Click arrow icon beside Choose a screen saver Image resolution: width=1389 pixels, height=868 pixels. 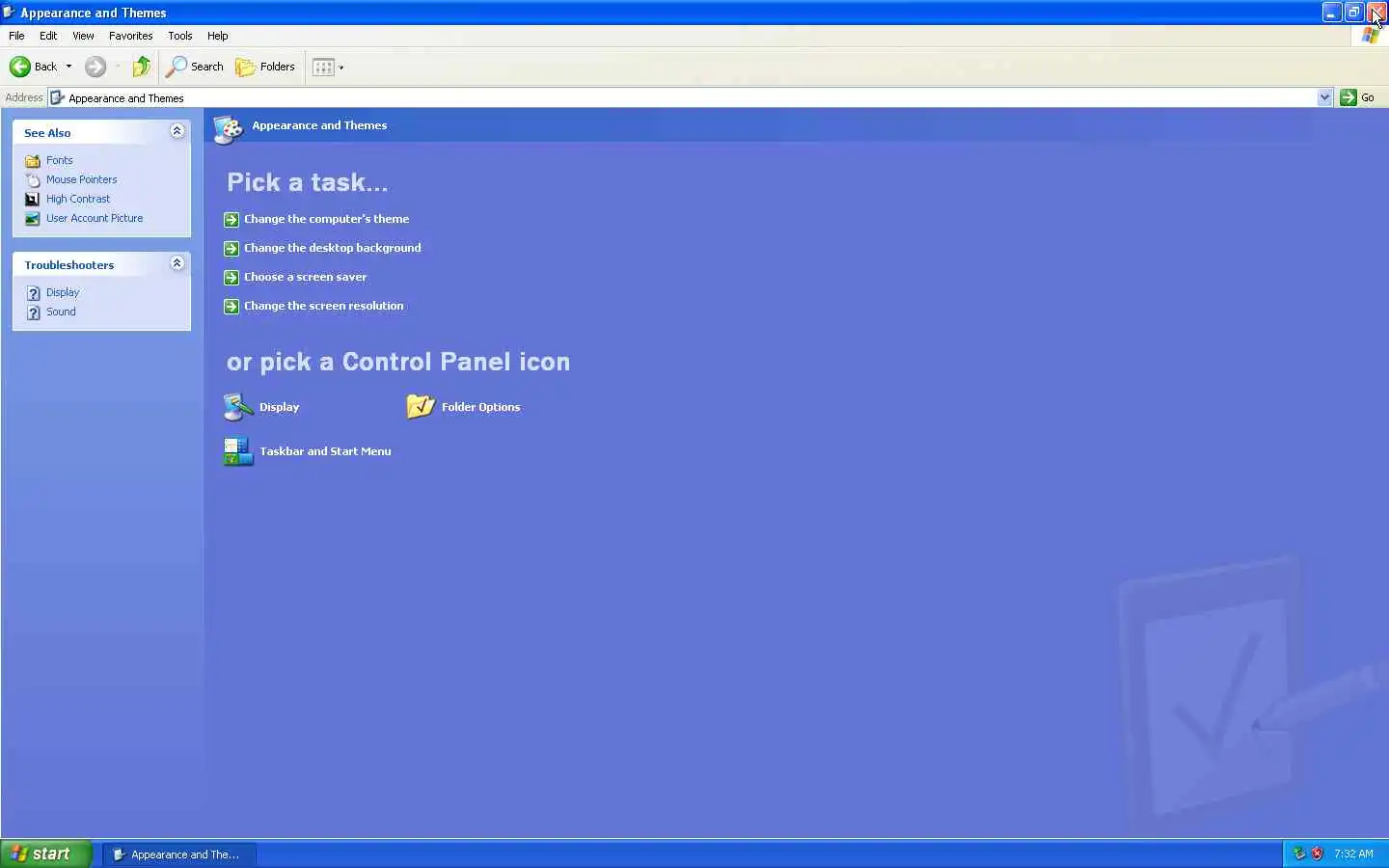click(x=231, y=278)
